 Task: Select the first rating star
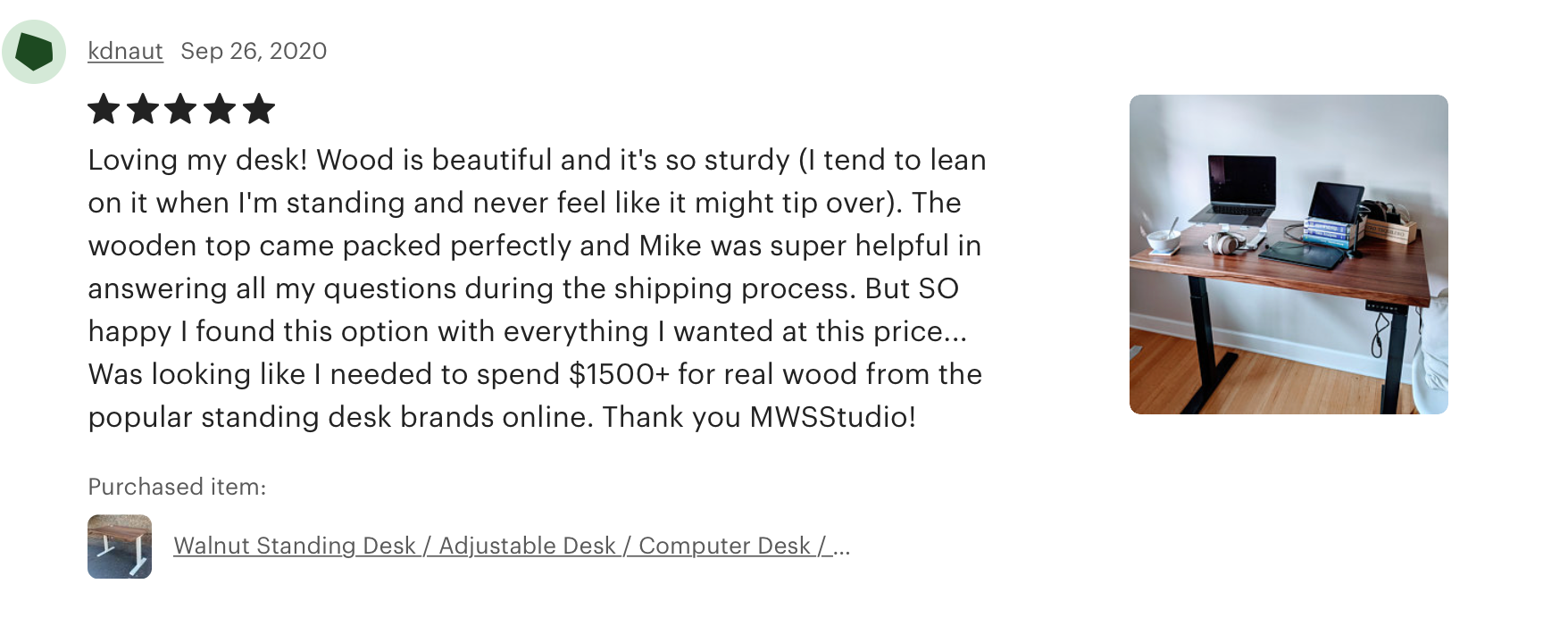click(x=104, y=109)
